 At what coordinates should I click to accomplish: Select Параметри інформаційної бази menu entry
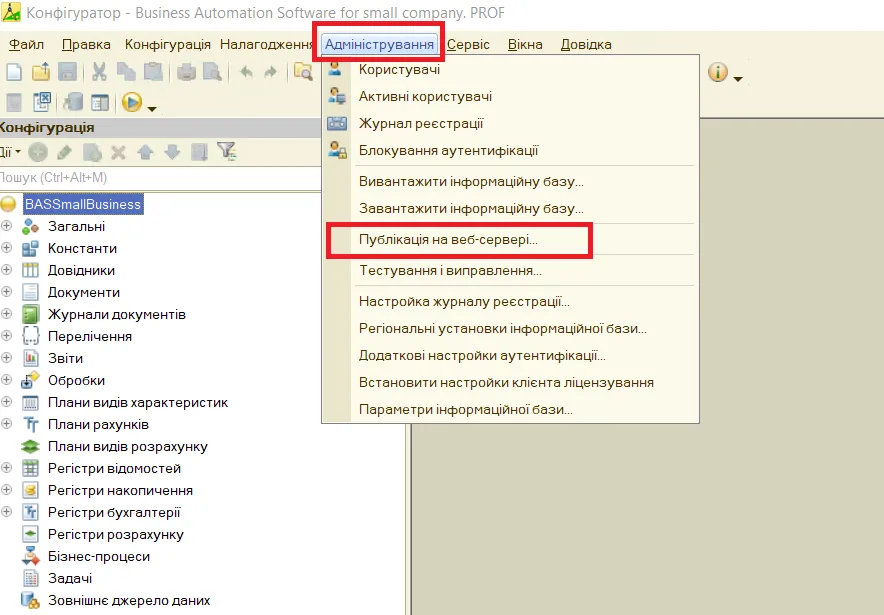[465, 410]
